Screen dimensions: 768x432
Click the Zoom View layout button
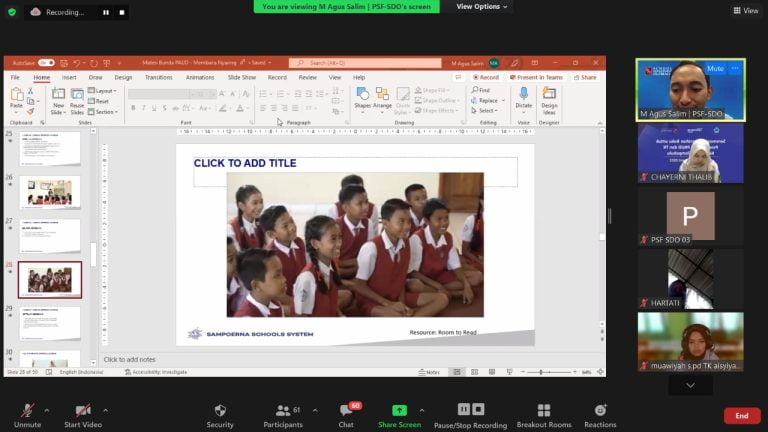(745, 10)
